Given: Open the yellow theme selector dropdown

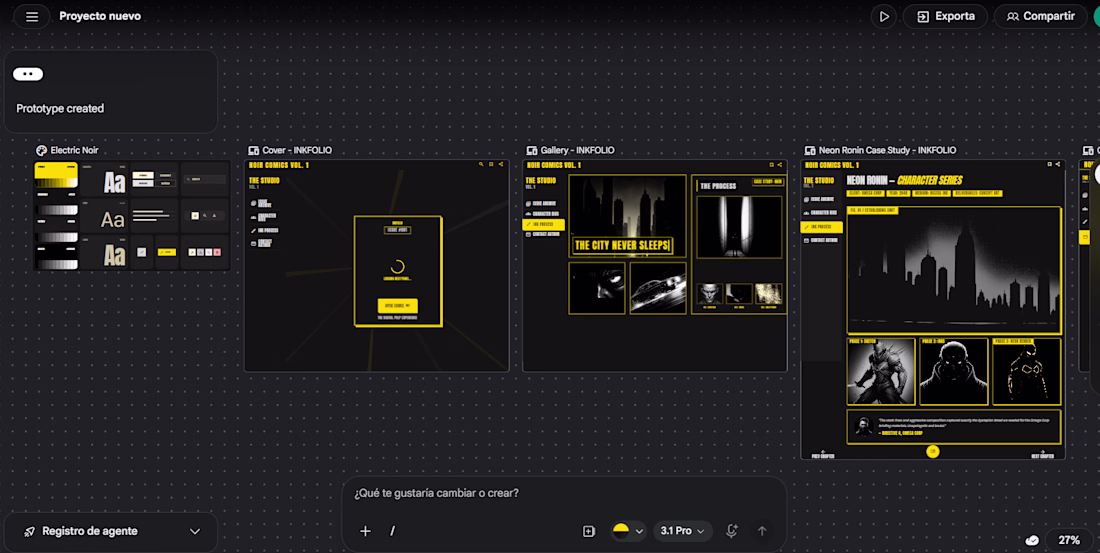Looking at the screenshot, I should (628, 531).
